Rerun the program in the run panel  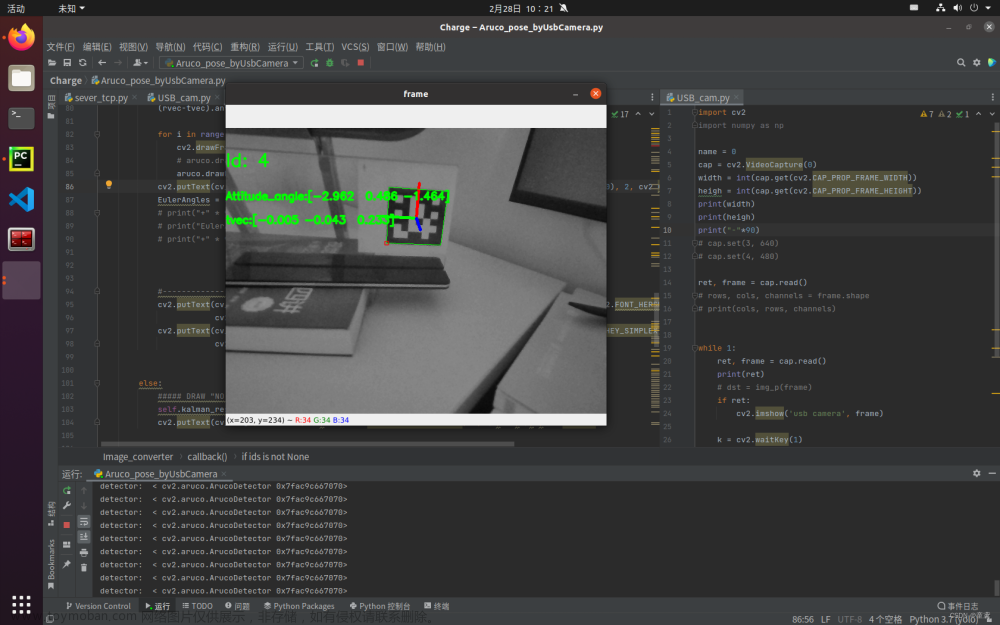pos(66,490)
